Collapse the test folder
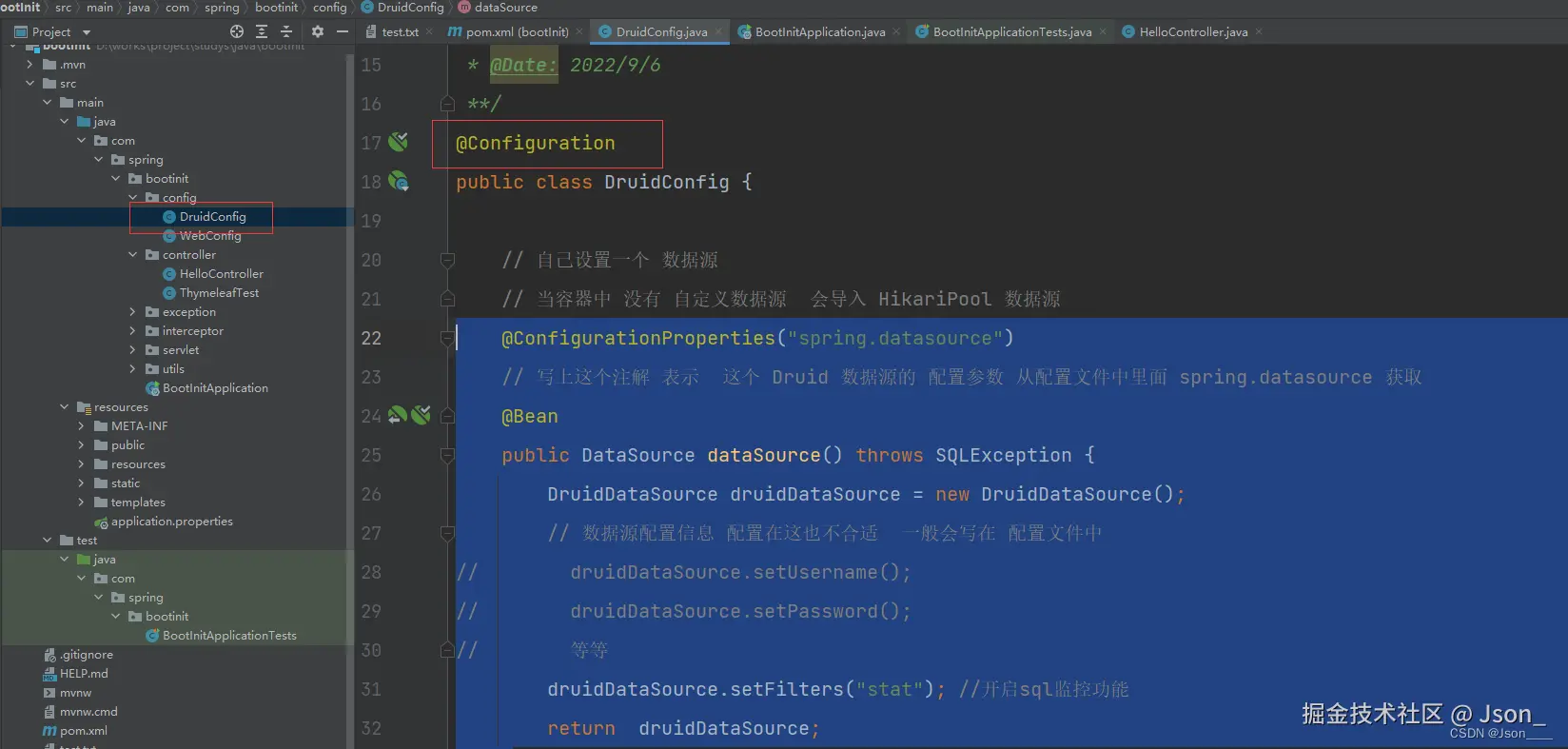 point(48,541)
